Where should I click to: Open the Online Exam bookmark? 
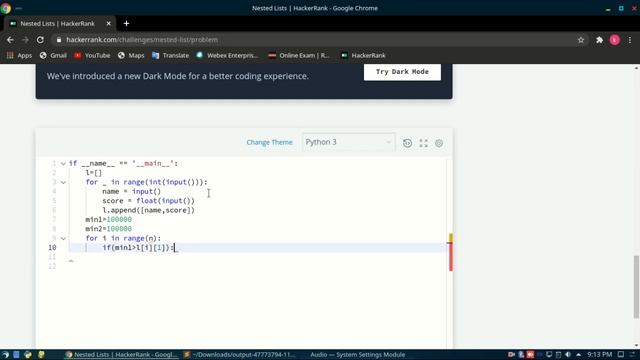299,56
